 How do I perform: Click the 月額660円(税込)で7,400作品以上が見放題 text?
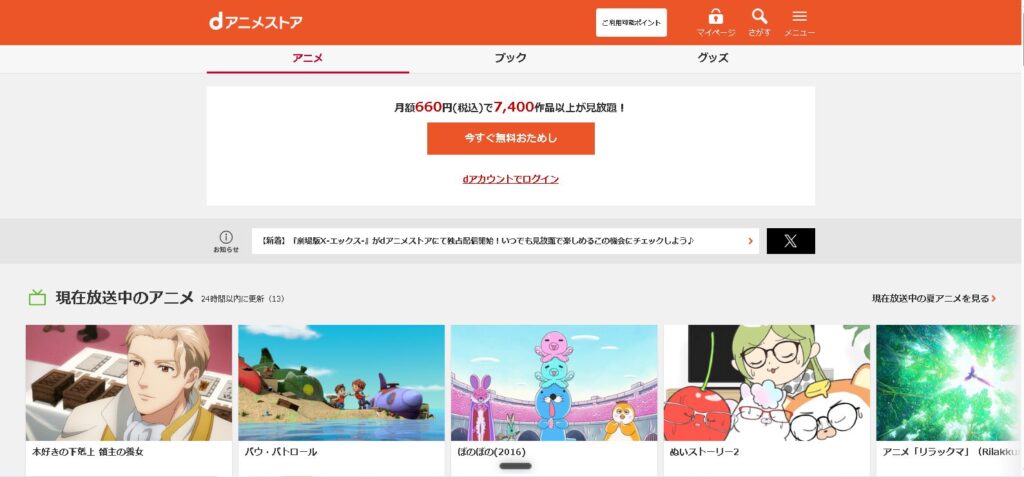click(511, 107)
